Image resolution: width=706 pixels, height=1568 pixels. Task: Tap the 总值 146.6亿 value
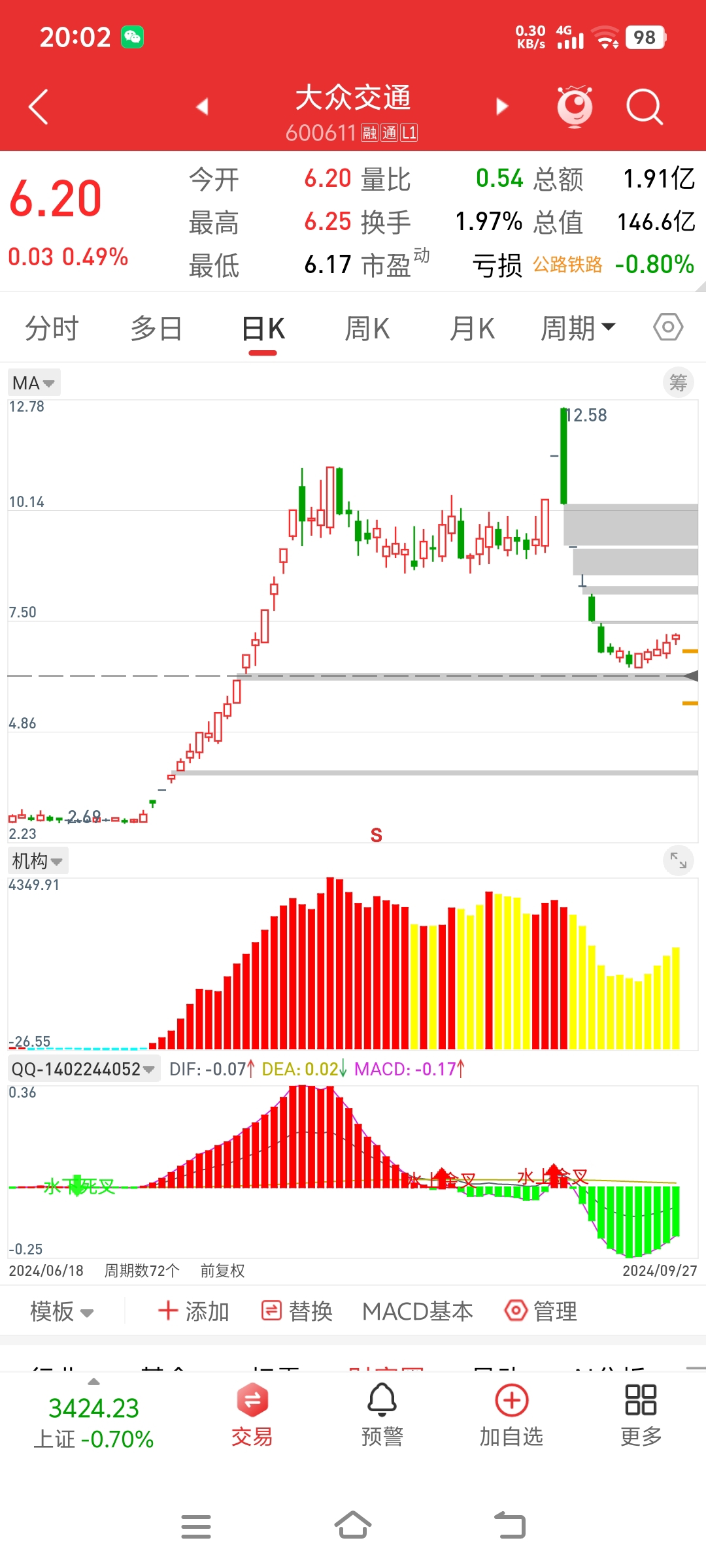coord(656,222)
